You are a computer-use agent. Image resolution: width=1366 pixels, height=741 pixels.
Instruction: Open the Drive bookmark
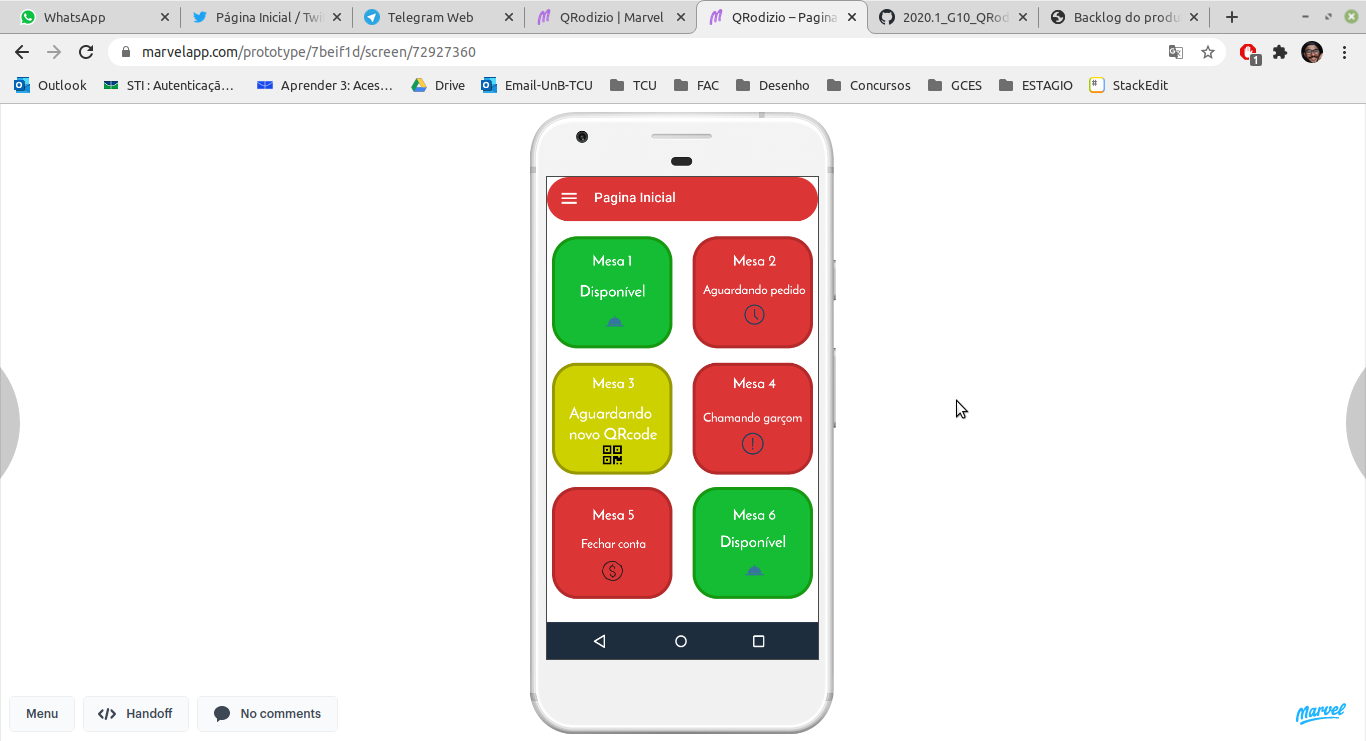point(438,86)
